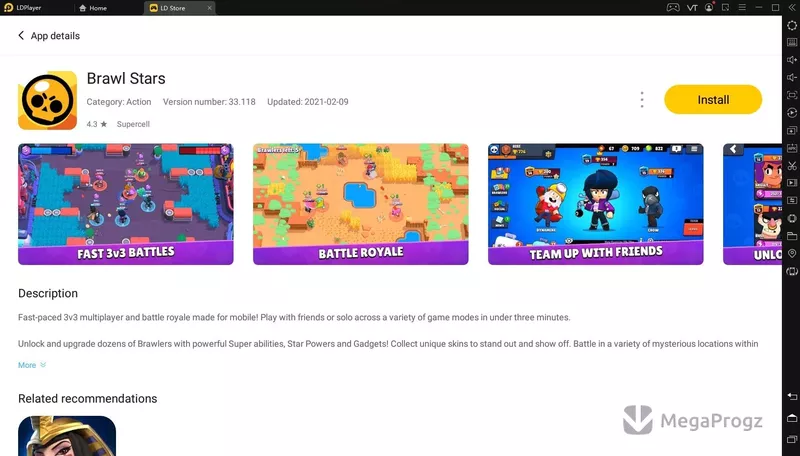Increase volume using sidebar speaker icon
The image size is (800, 456).
(x=792, y=60)
